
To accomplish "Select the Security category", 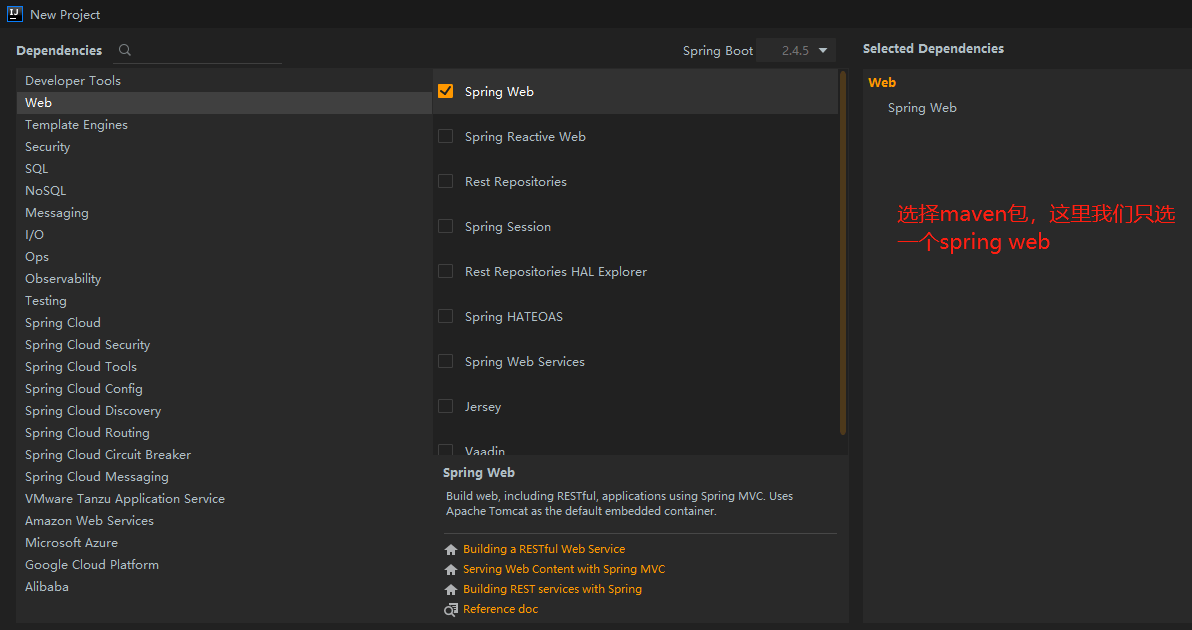I will 48,147.
